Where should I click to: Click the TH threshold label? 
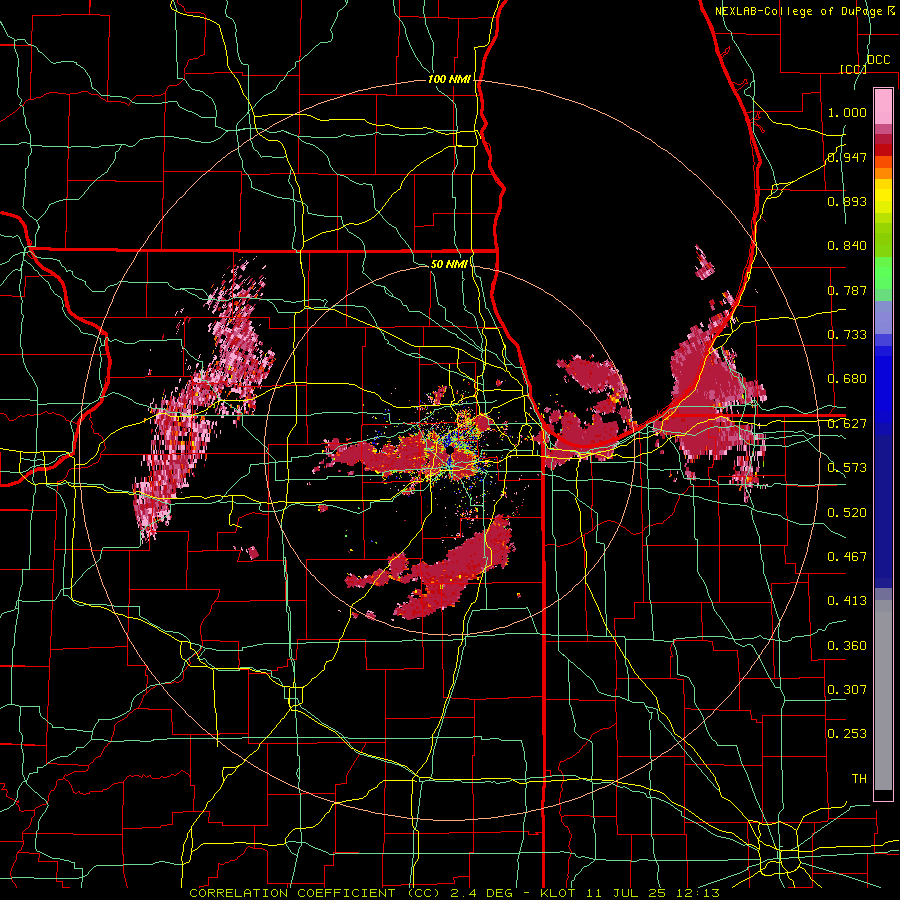[x=859, y=779]
